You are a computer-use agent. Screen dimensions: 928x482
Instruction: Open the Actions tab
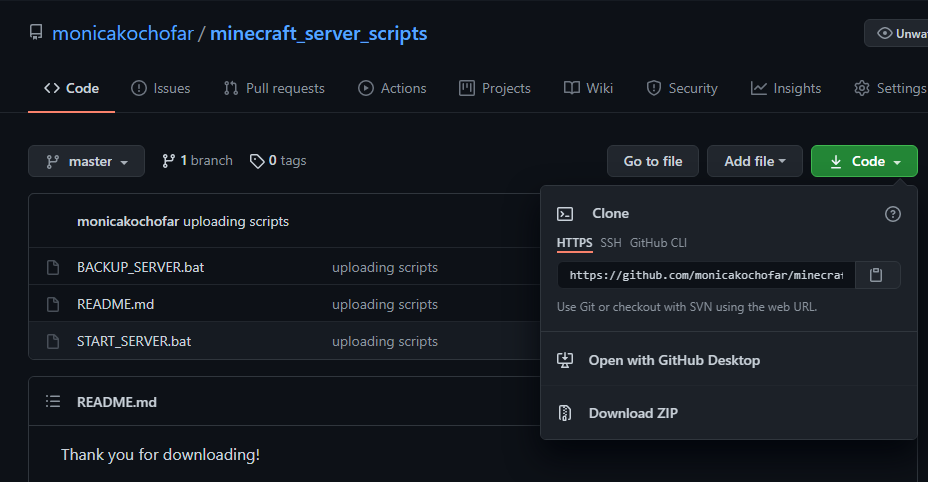(392, 88)
